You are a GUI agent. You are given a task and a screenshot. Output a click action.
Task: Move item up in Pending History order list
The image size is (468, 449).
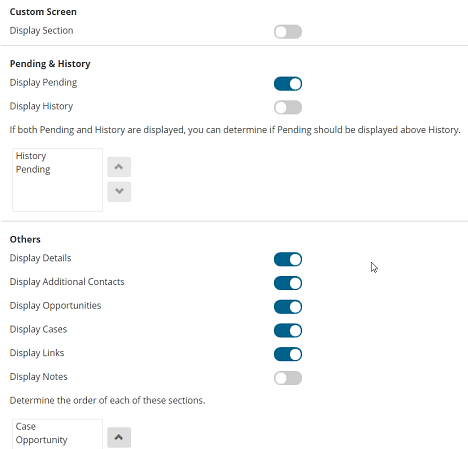pos(119,167)
